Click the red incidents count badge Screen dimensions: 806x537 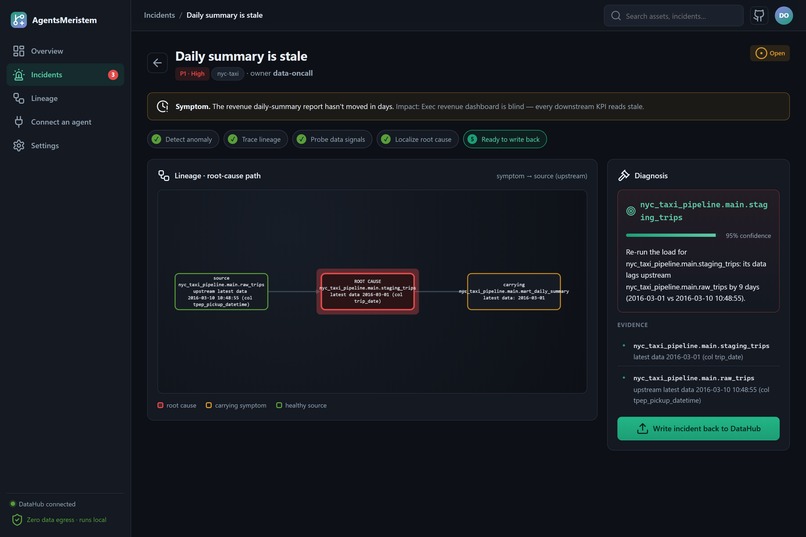pos(113,75)
